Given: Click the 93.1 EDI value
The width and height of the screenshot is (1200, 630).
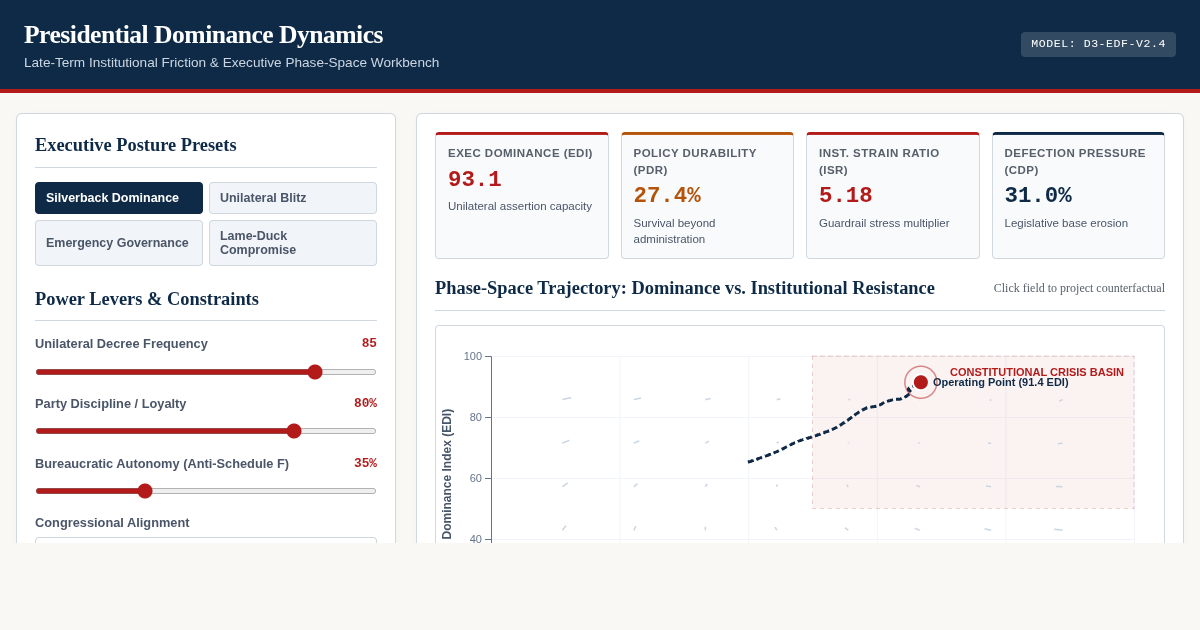Looking at the screenshot, I should point(475,180).
